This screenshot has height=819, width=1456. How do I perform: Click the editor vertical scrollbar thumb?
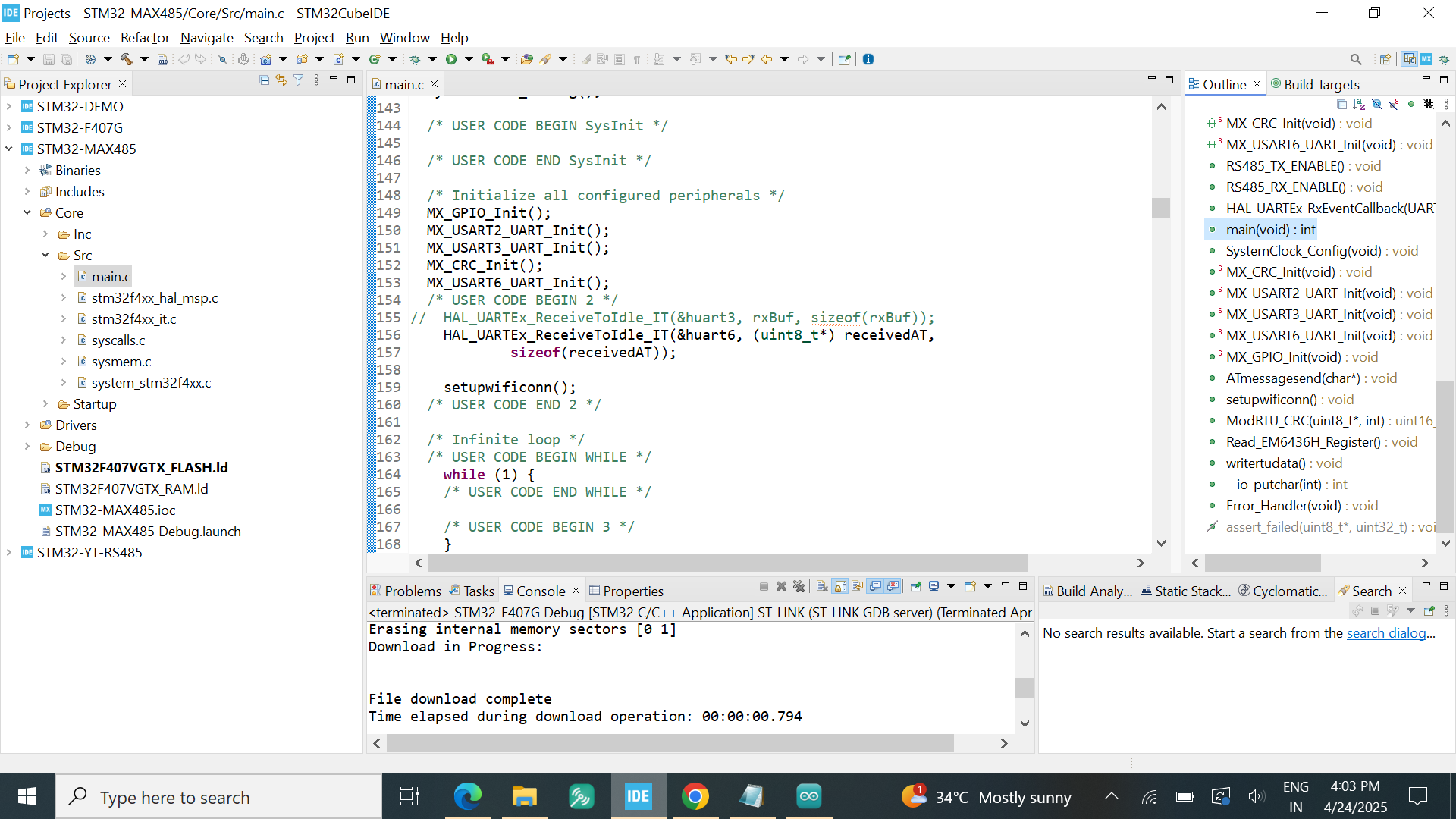point(1161,207)
